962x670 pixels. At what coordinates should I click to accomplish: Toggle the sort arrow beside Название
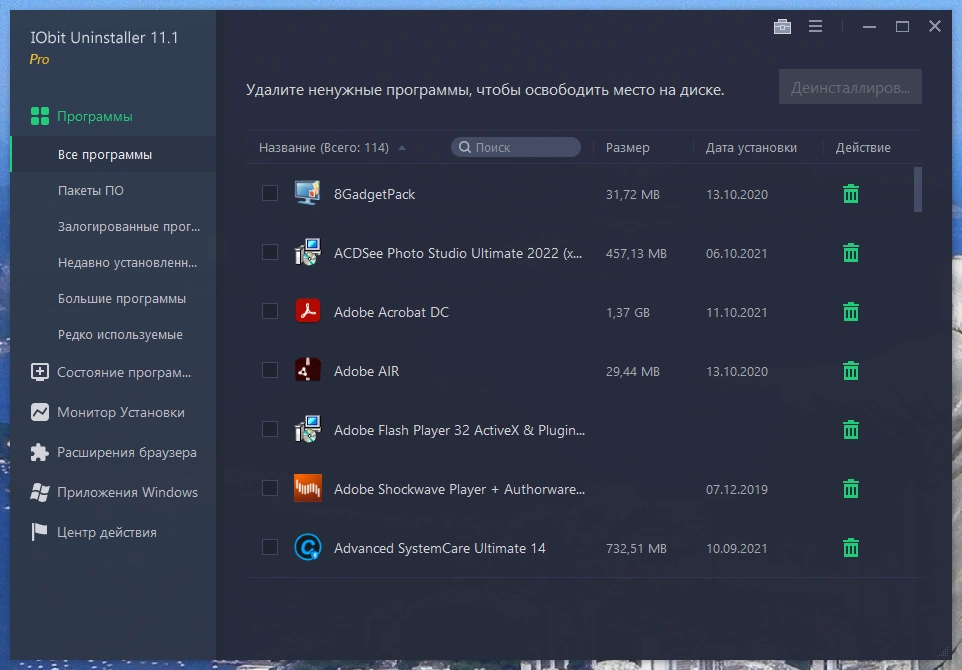point(402,148)
